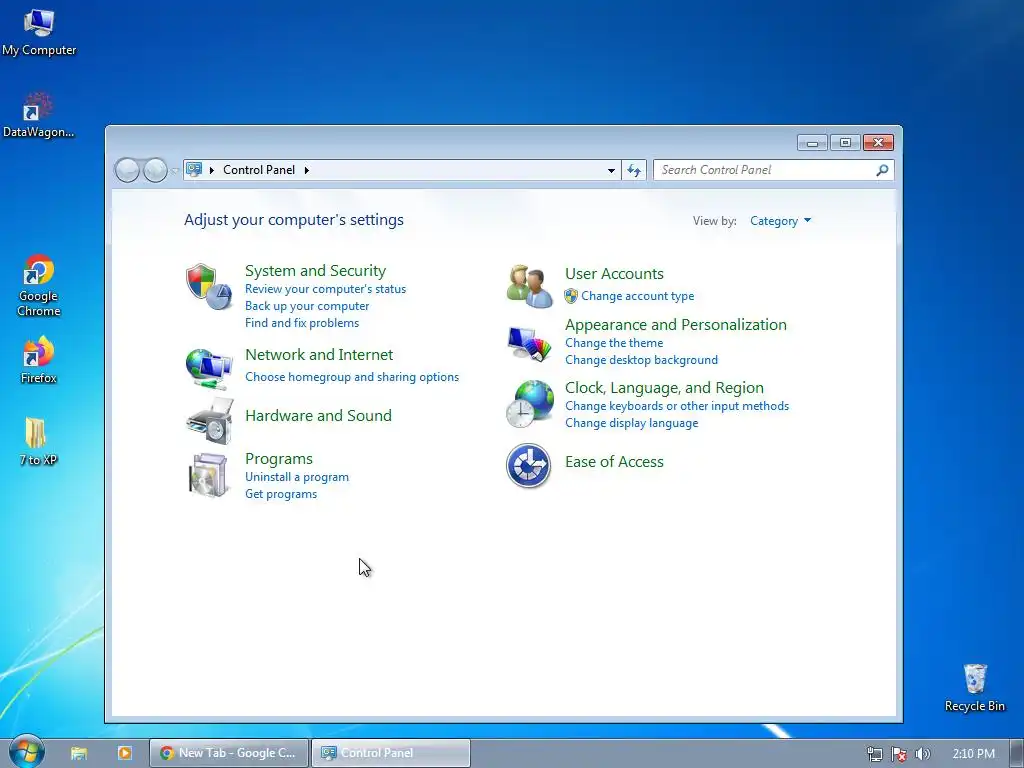Select the Recycle Bin desktop icon
The height and width of the screenshot is (768, 1024).
click(x=974, y=688)
